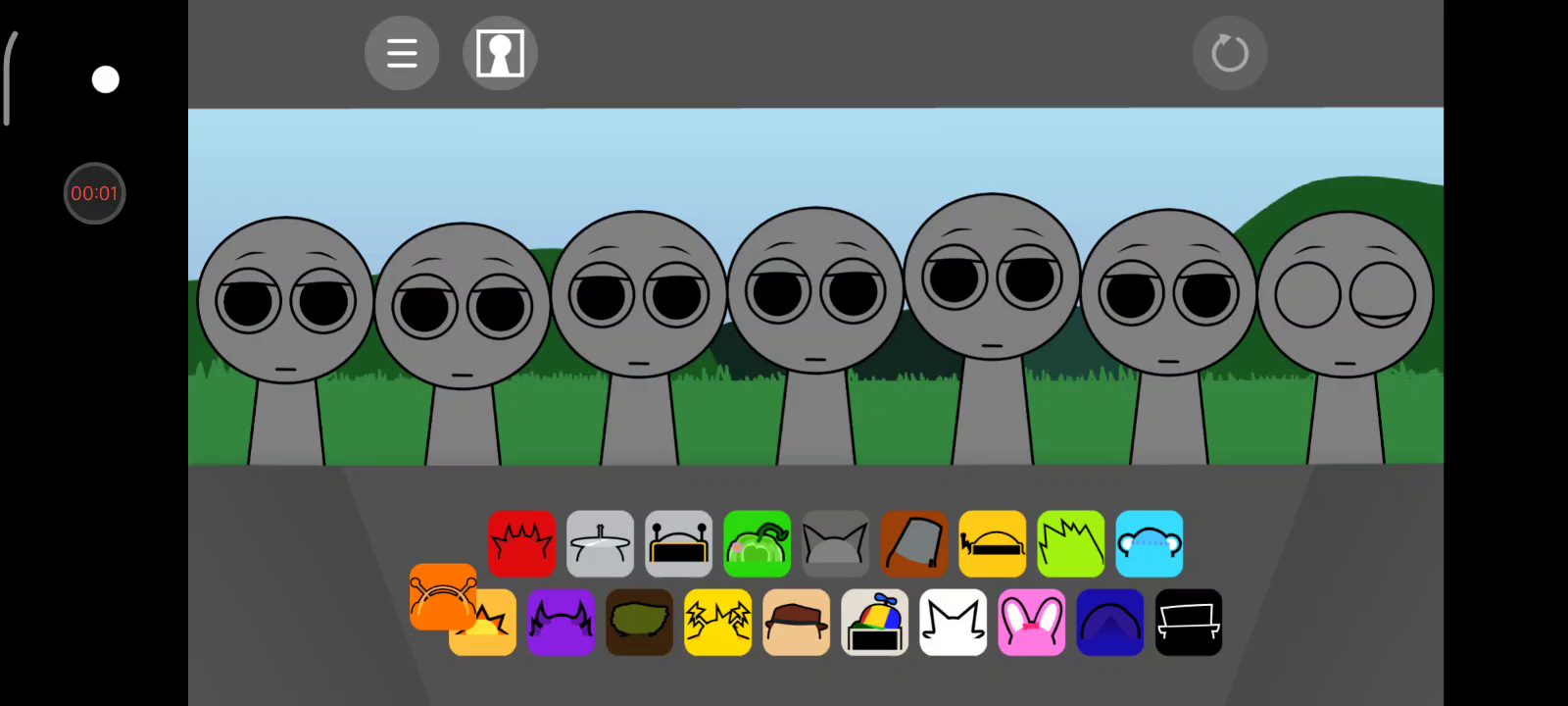1568x706 pixels.
Task: Select the purple horns icon
Action: pyautogui.click(x=561, y=622)
